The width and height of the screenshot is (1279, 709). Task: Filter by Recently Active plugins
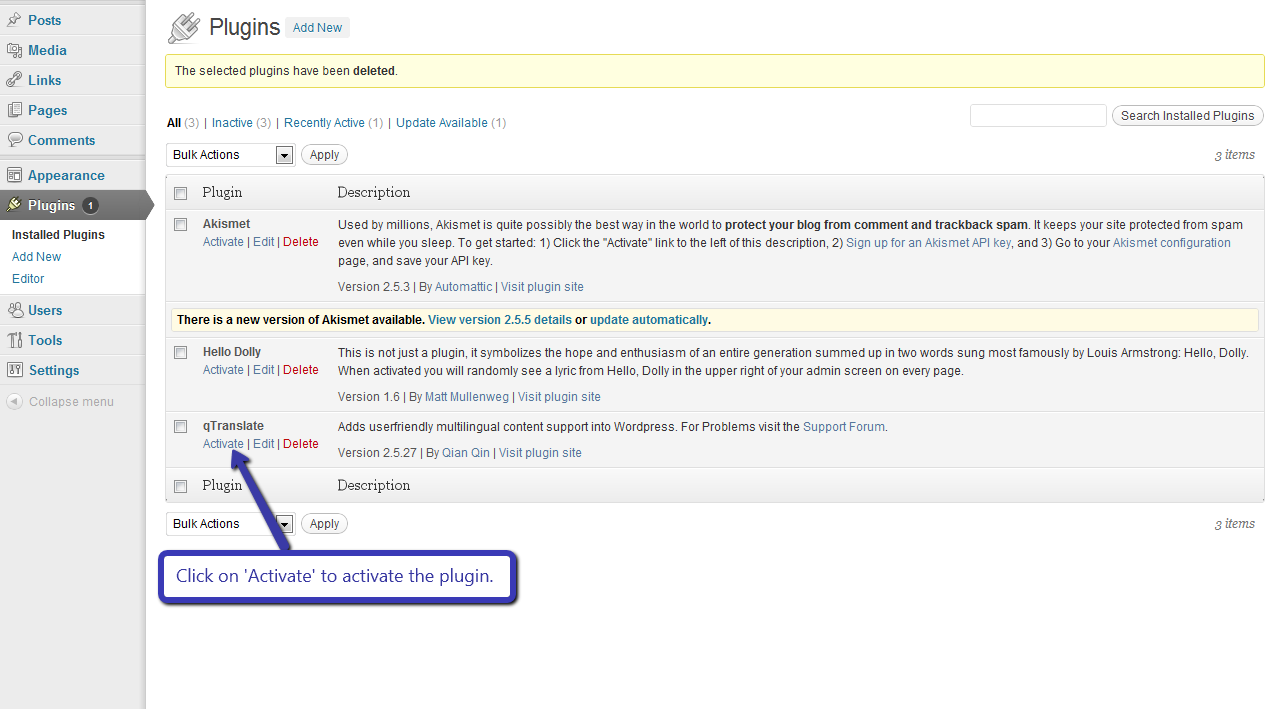(324, 123)
